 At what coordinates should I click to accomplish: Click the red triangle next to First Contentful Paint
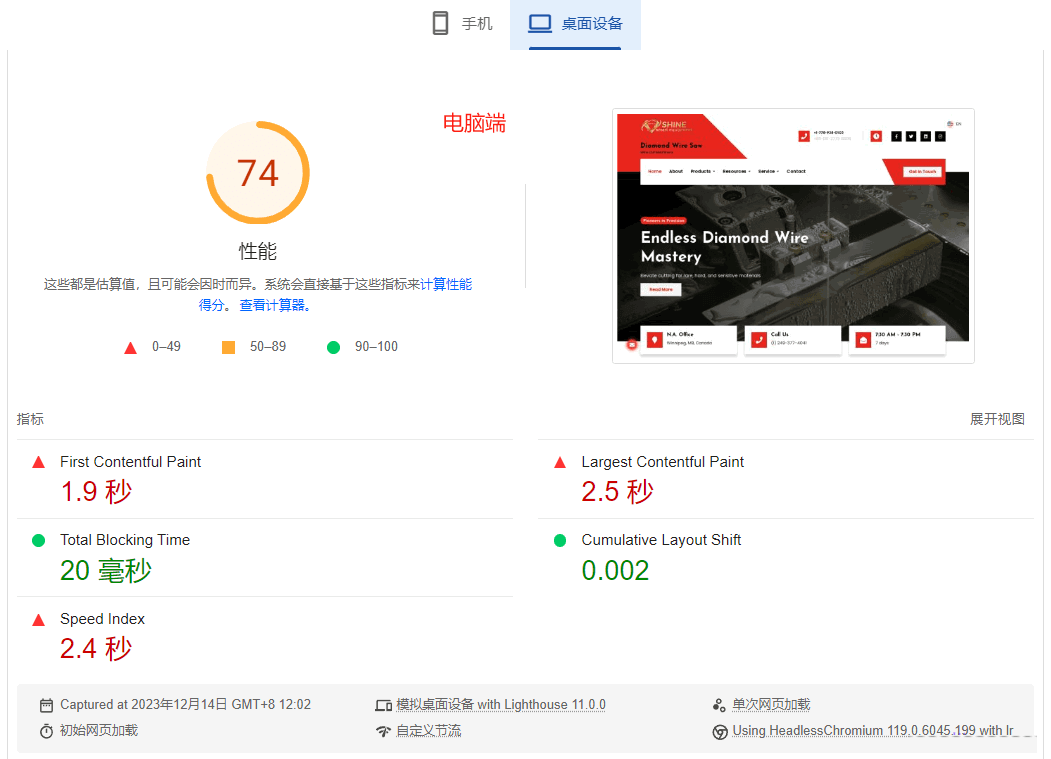coord(39,462)
